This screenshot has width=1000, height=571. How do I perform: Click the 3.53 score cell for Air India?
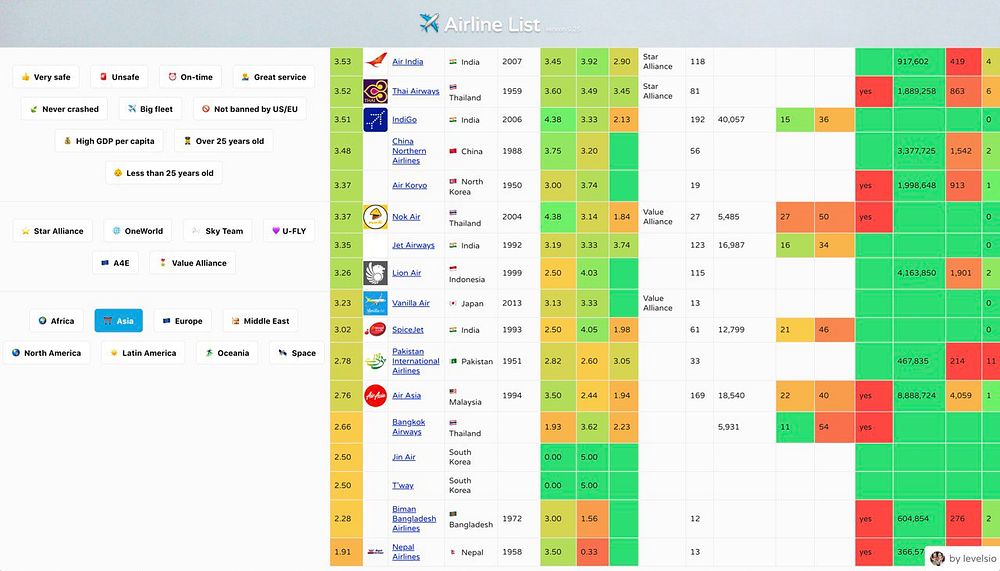(346, 61)
